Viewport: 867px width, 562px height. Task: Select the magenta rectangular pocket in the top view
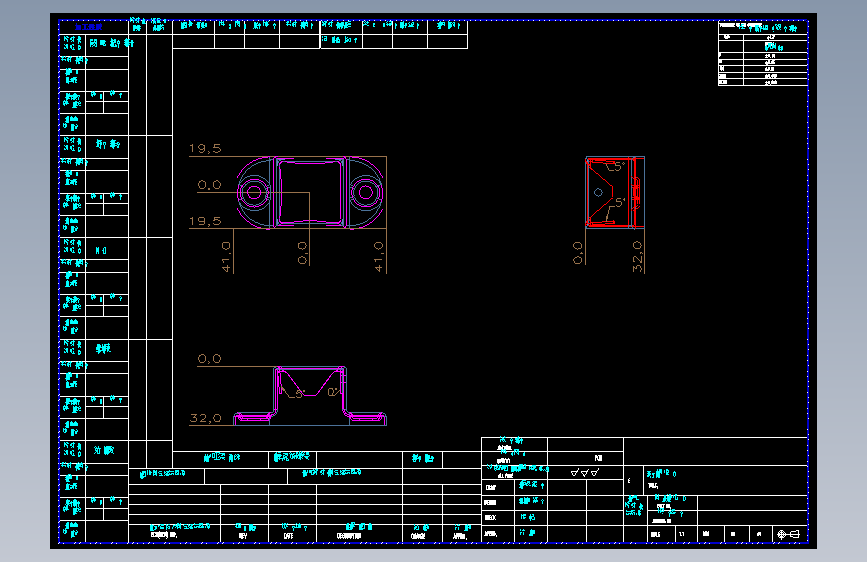click(x=310, y=192)
